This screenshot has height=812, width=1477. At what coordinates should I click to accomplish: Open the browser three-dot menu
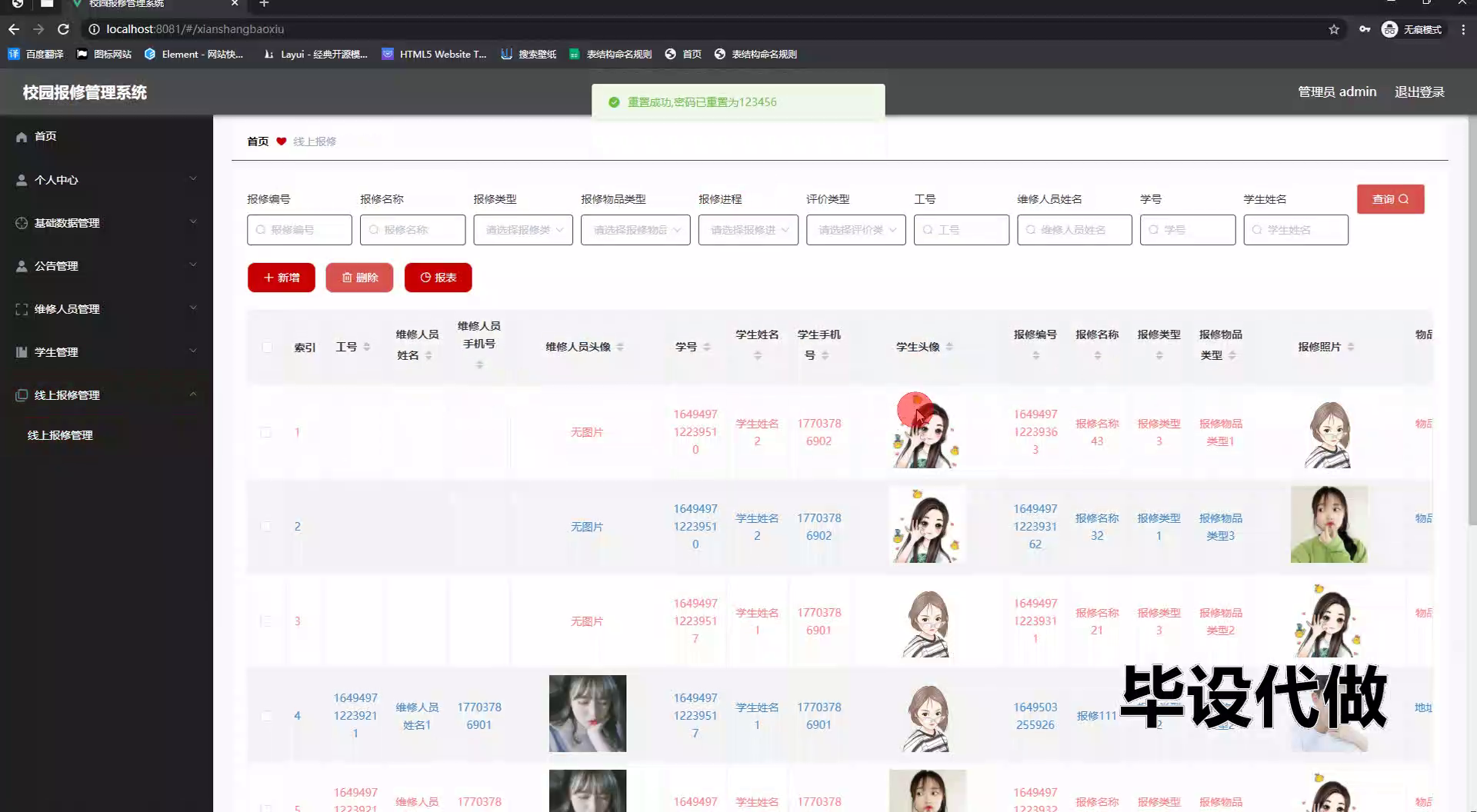click(1463, 29)
